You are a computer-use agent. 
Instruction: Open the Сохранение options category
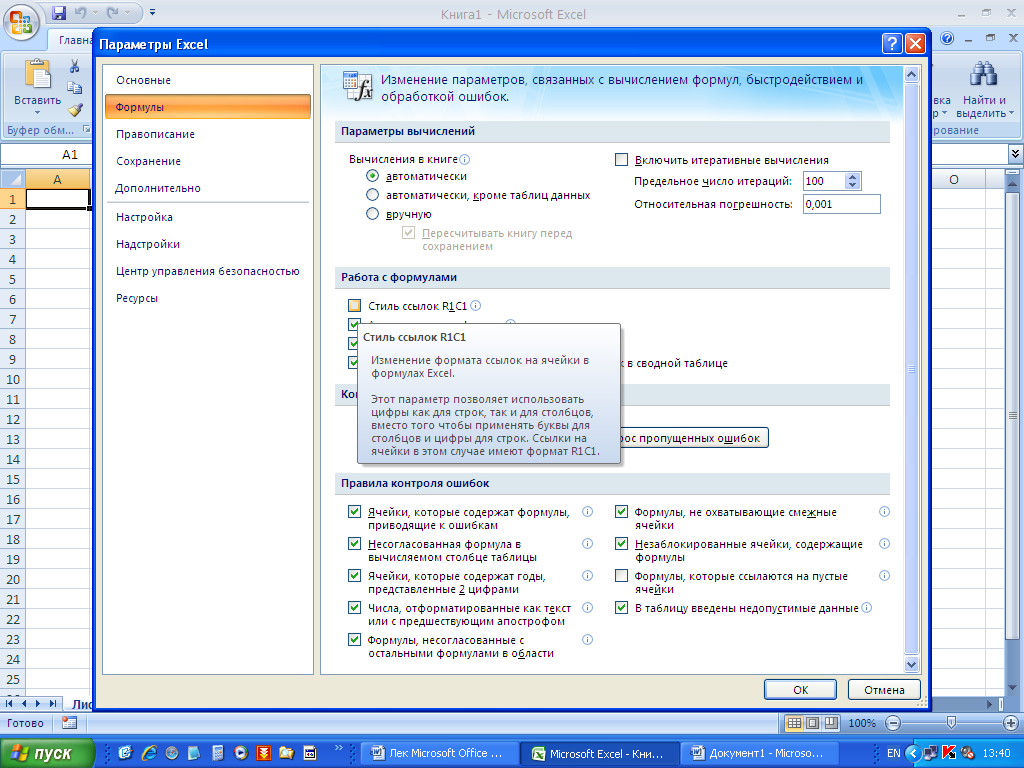pos(208,161)
